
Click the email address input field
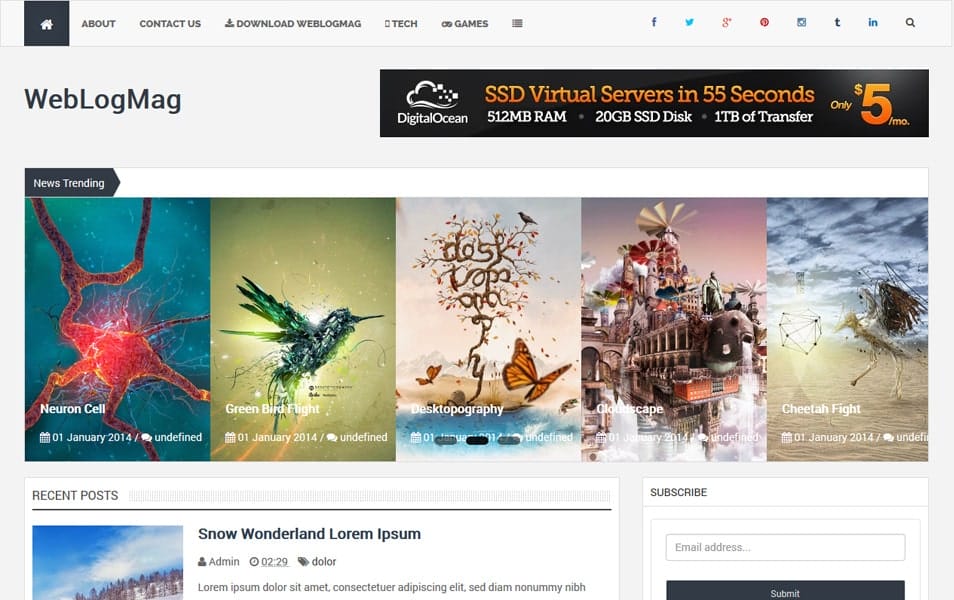(x=784, y=546)
